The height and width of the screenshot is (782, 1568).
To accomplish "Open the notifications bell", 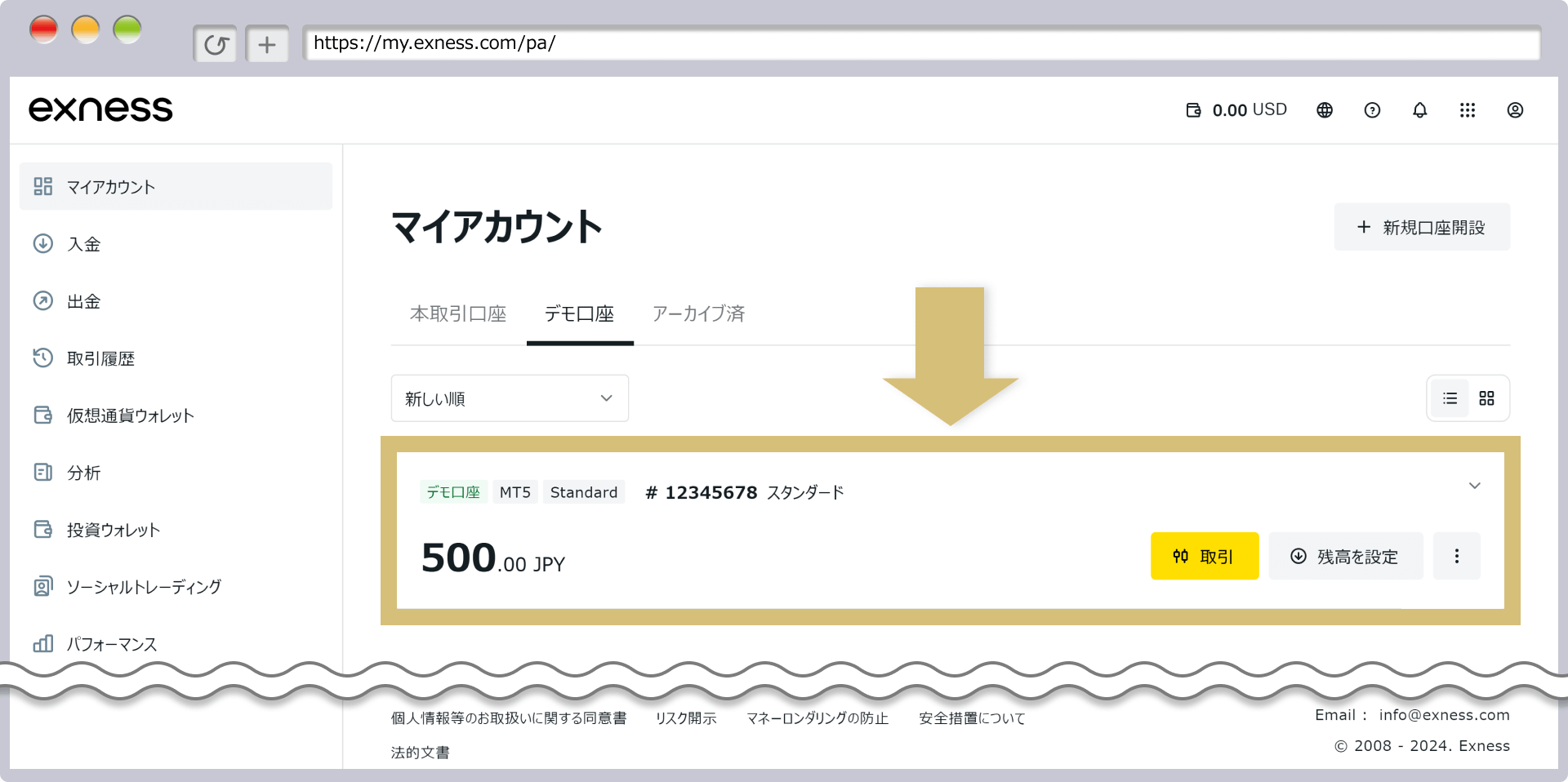I will point(1420,110).
